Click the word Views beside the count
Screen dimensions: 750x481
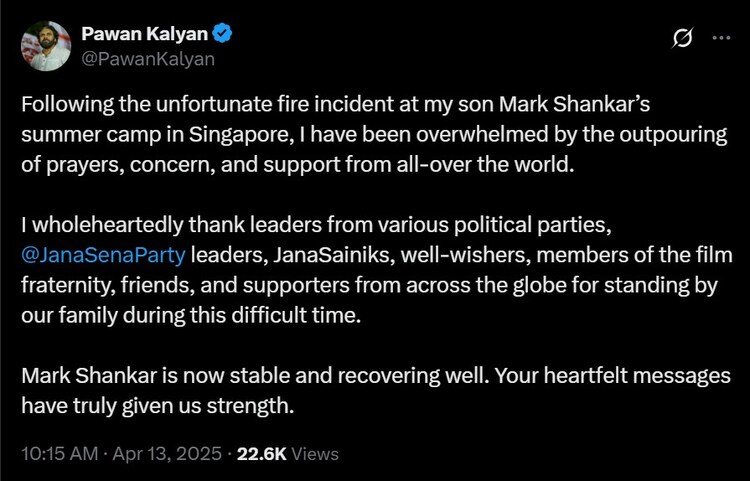click(x=316, y=453)
